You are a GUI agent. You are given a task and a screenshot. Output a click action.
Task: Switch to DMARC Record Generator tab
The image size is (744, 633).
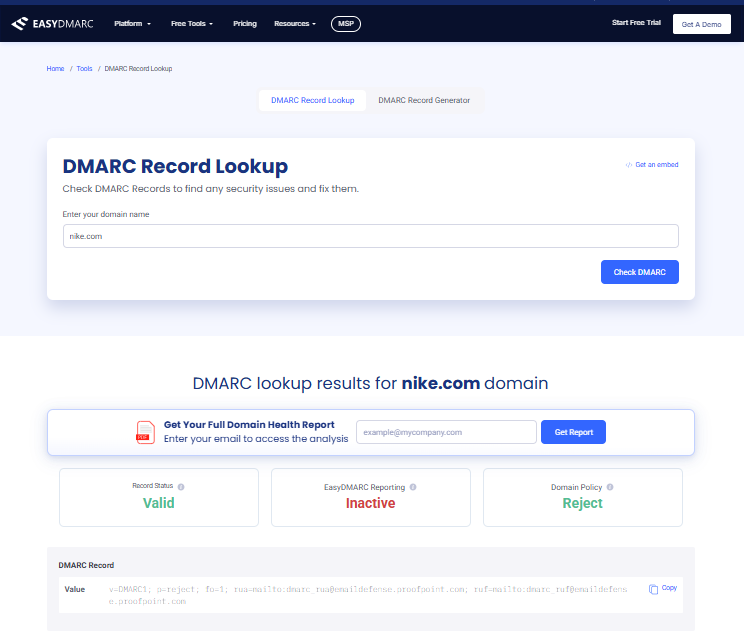424,101
